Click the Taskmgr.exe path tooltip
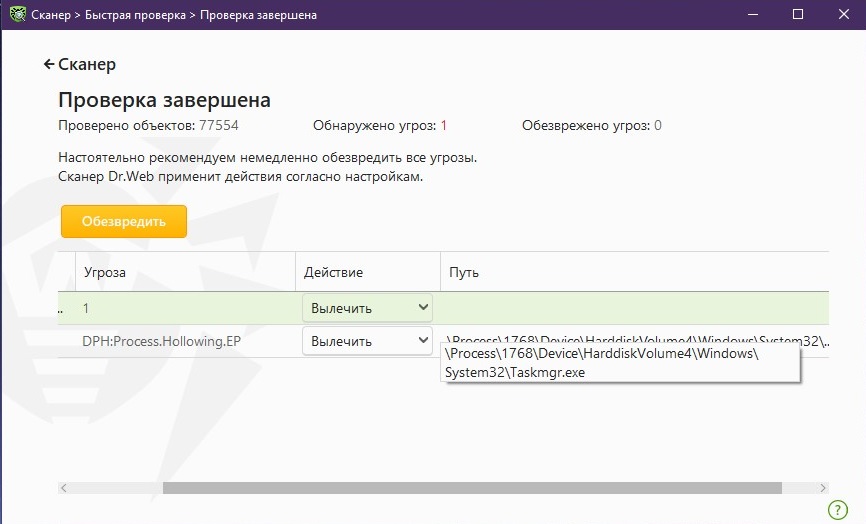The image size is (866, 524). point(619,363)
